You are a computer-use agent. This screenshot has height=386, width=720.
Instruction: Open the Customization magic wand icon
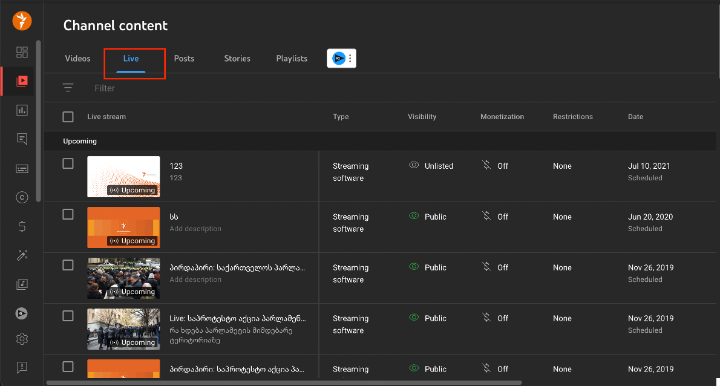coord(22,255)
